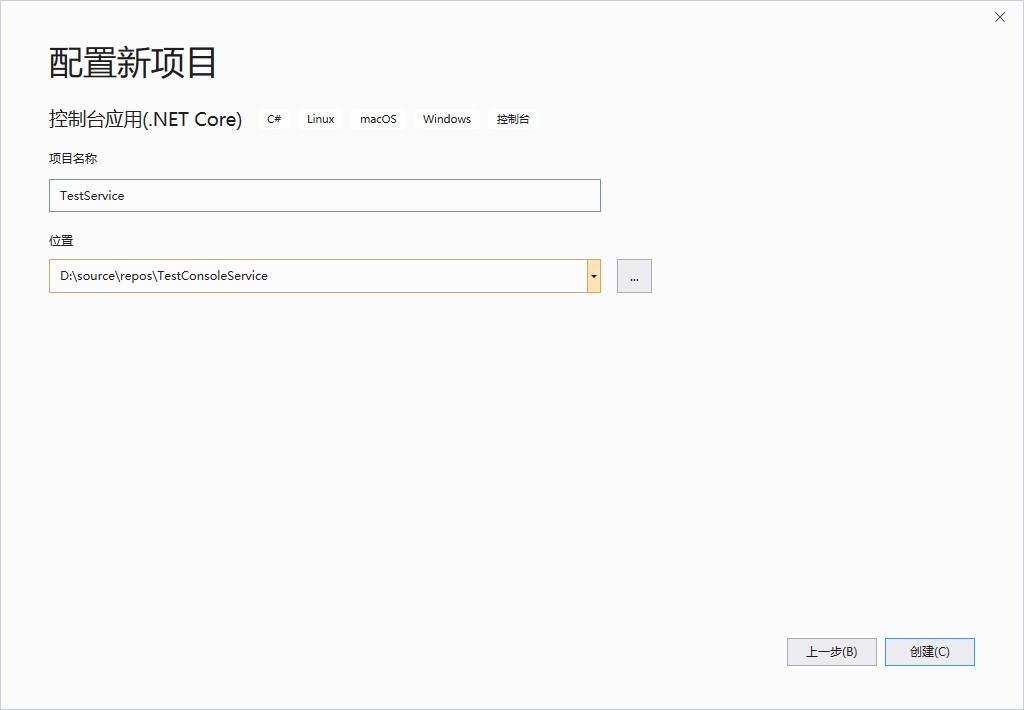Click the Linux platform tag
Viewport: 1024px width, 710px height.
pos(320,119)
